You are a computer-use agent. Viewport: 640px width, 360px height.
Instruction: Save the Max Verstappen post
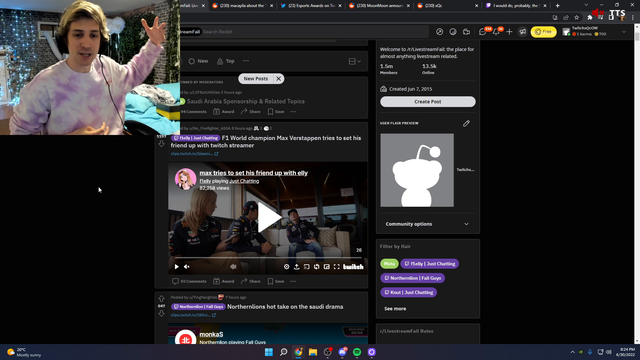(x=276, y=281)
